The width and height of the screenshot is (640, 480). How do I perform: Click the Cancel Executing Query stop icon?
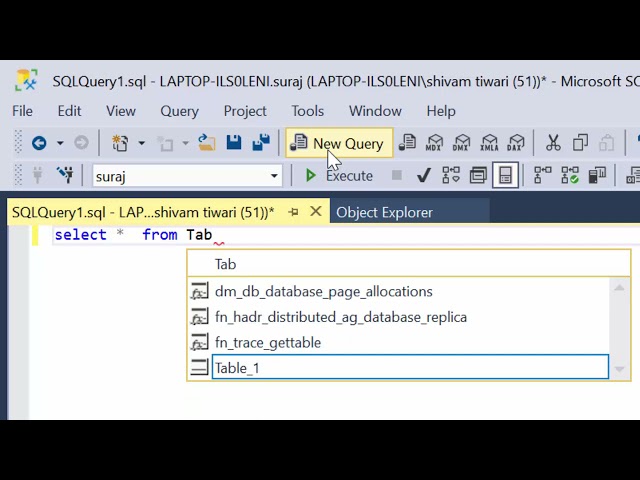(x=396, y=176)
